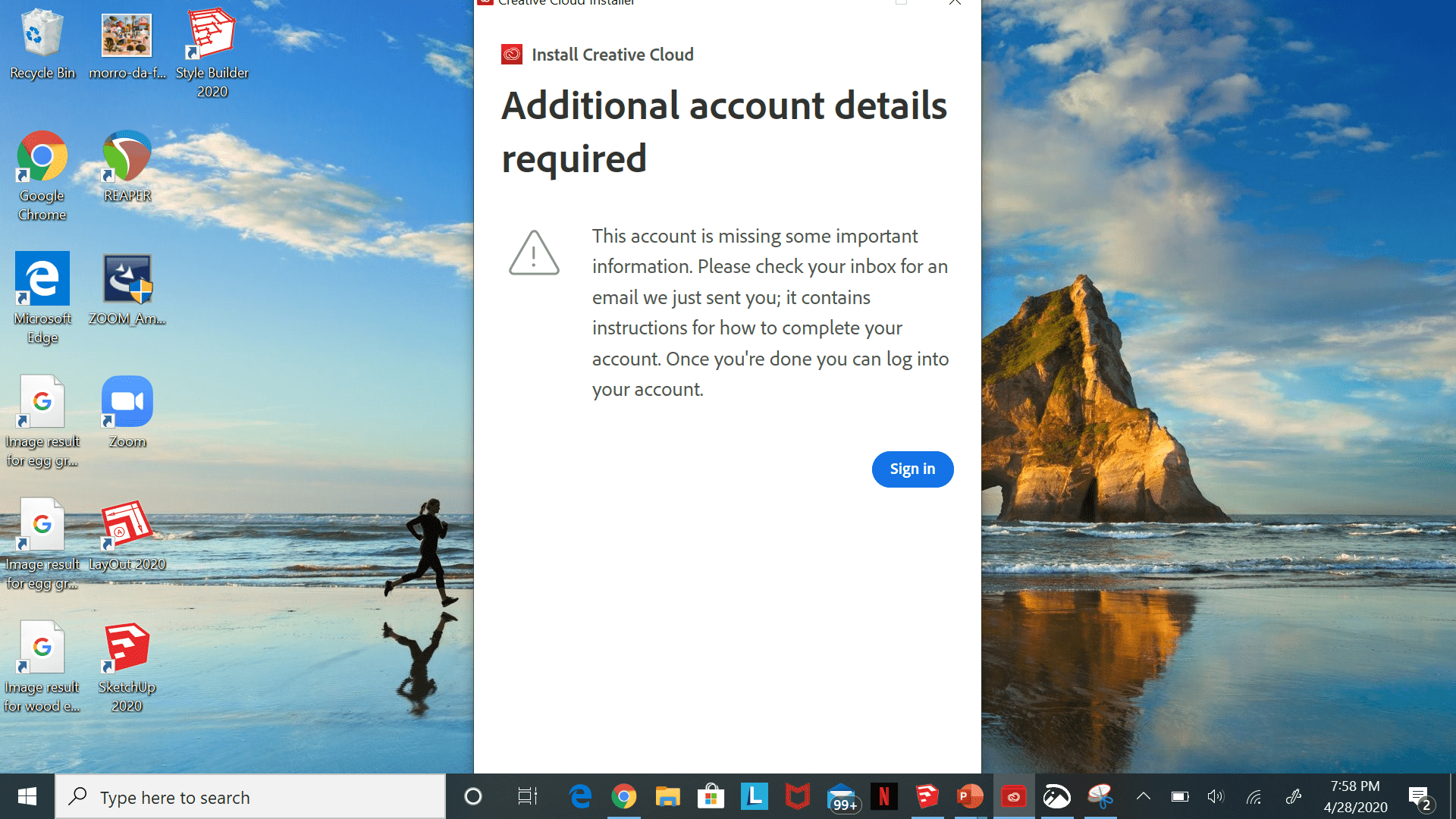Launch SketchUp 2020 desktop shortcut
1456x819 pixels.
click(x=127, y=667)
